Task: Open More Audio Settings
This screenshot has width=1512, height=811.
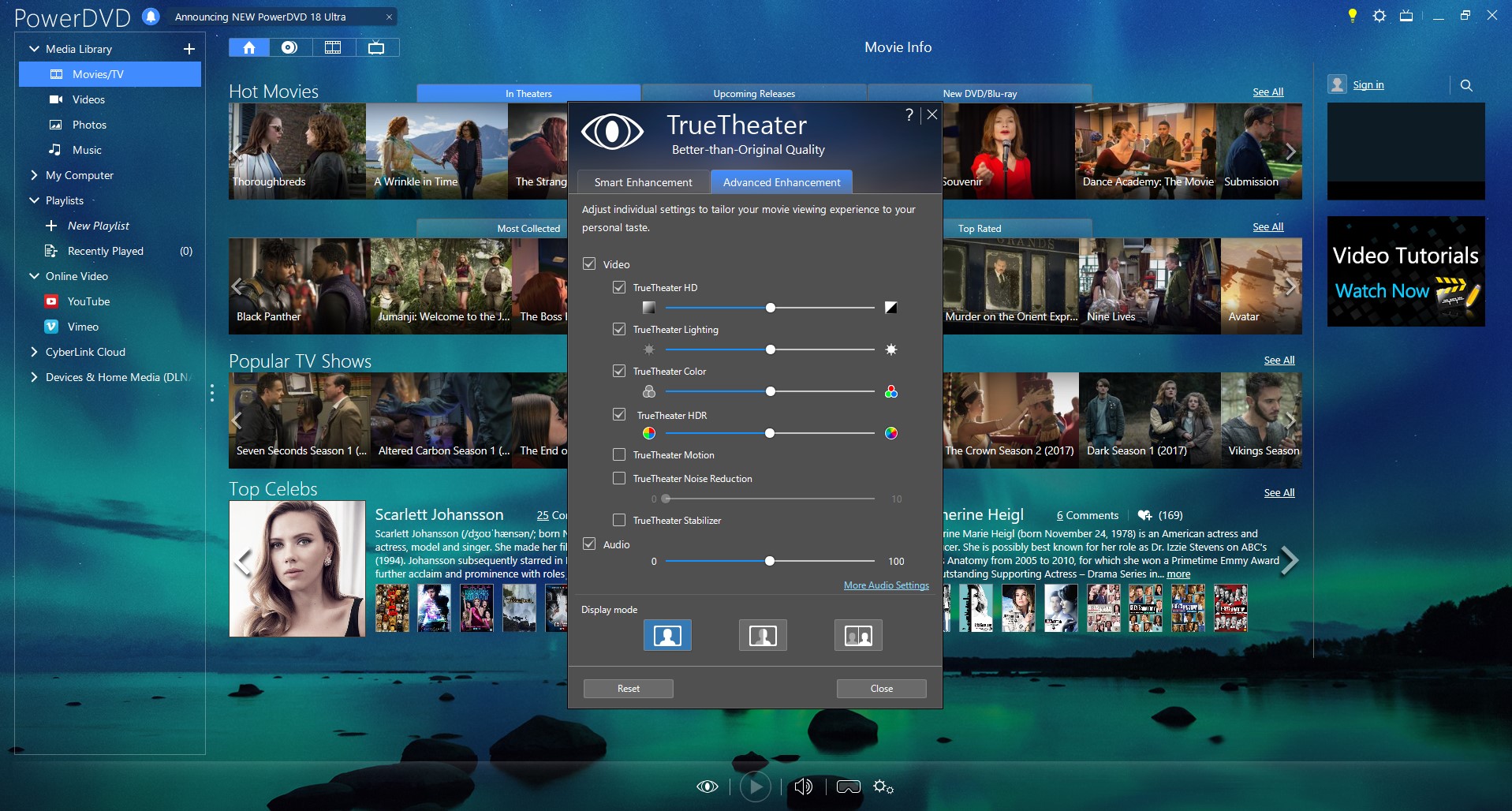Action: coord(886,585)
